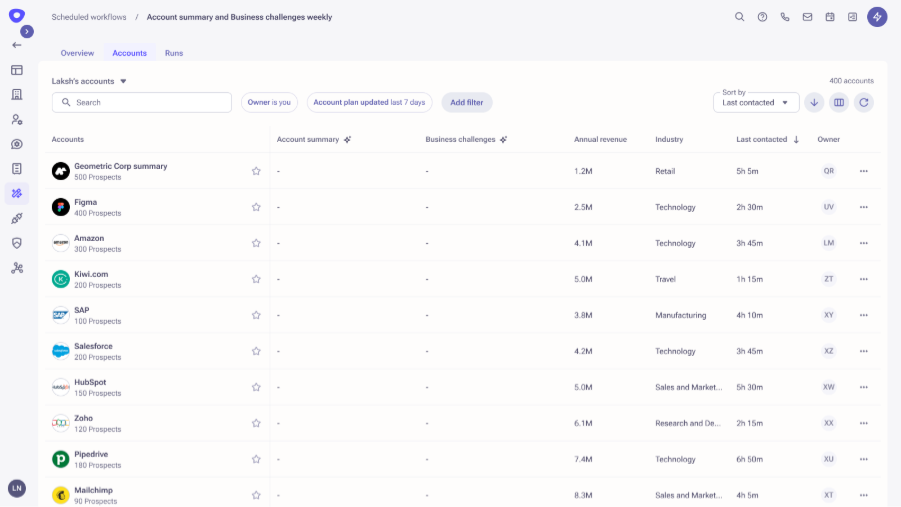Open the prospects people sidebar icon
Viewport: 901px width, 507px height.
click(x=17, y=120)
